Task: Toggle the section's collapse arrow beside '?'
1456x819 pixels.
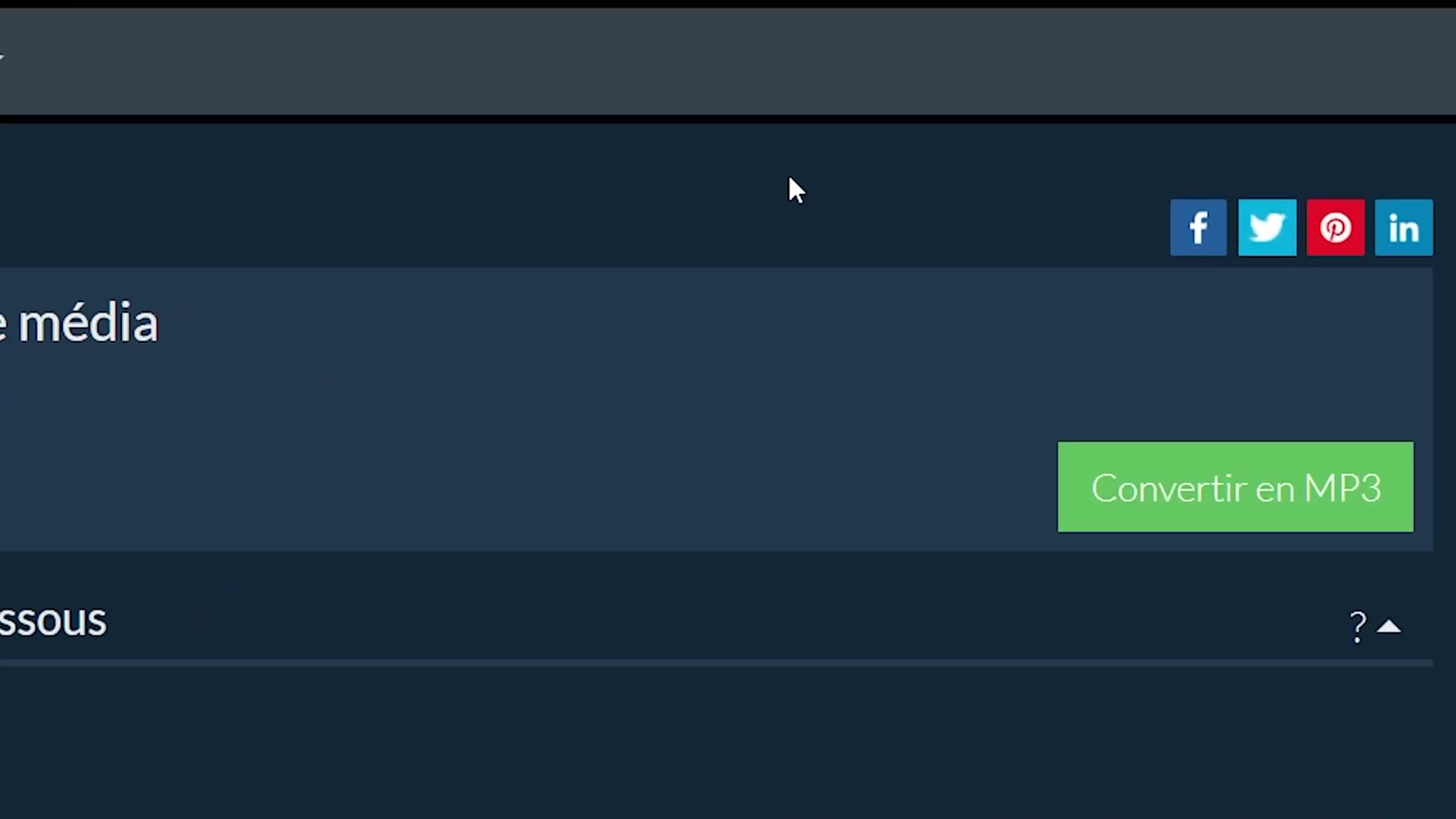Action: (1389, 626)
